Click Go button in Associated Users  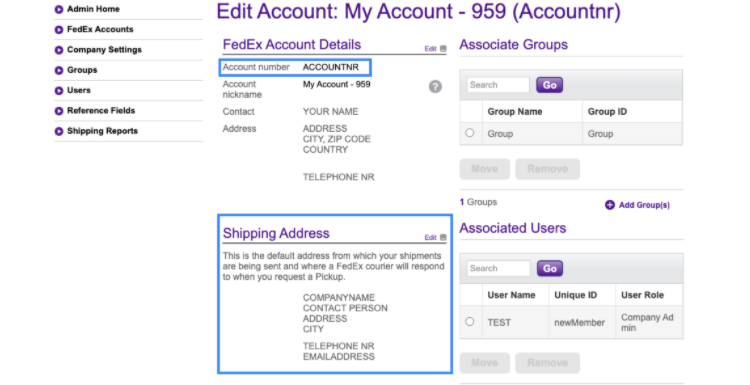tap(550, 269)
